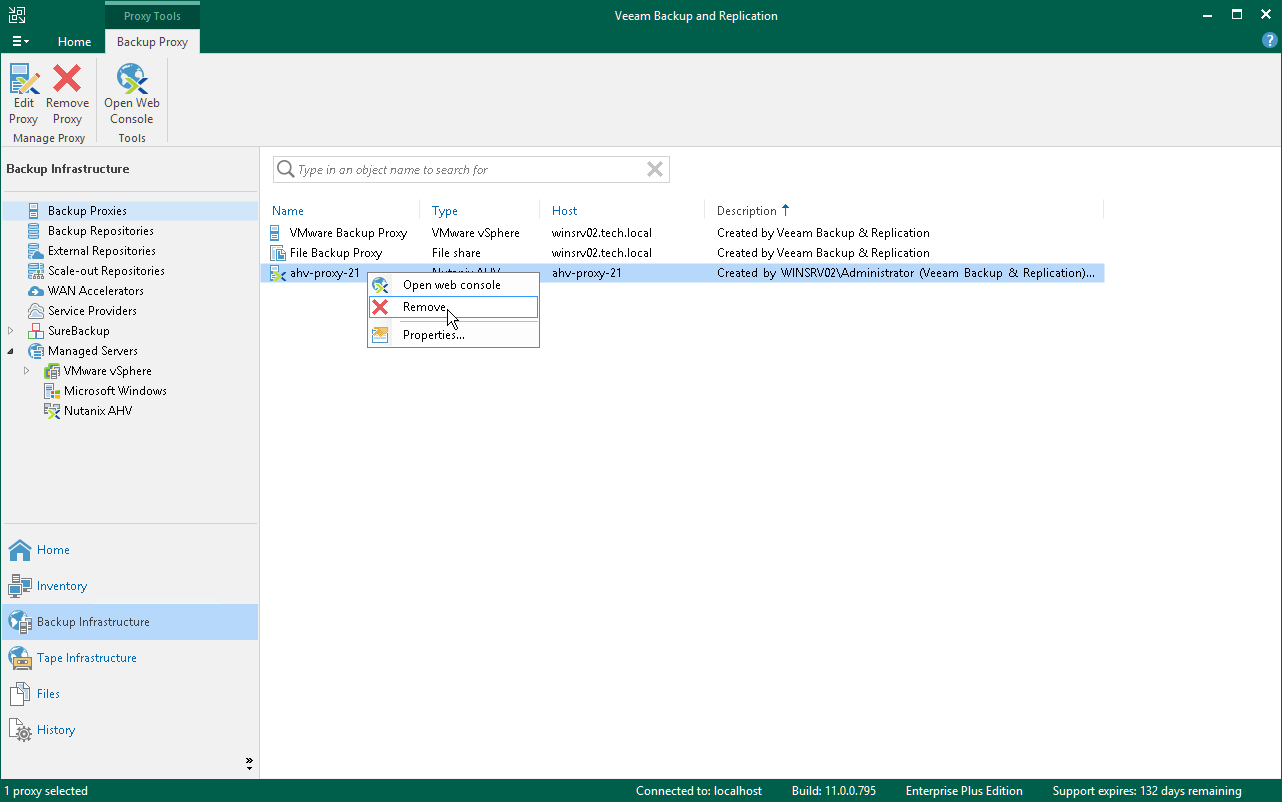Click the Nutanix AHV tree icon
This screenshot has height=802, width=1282.
click(51, 411)
